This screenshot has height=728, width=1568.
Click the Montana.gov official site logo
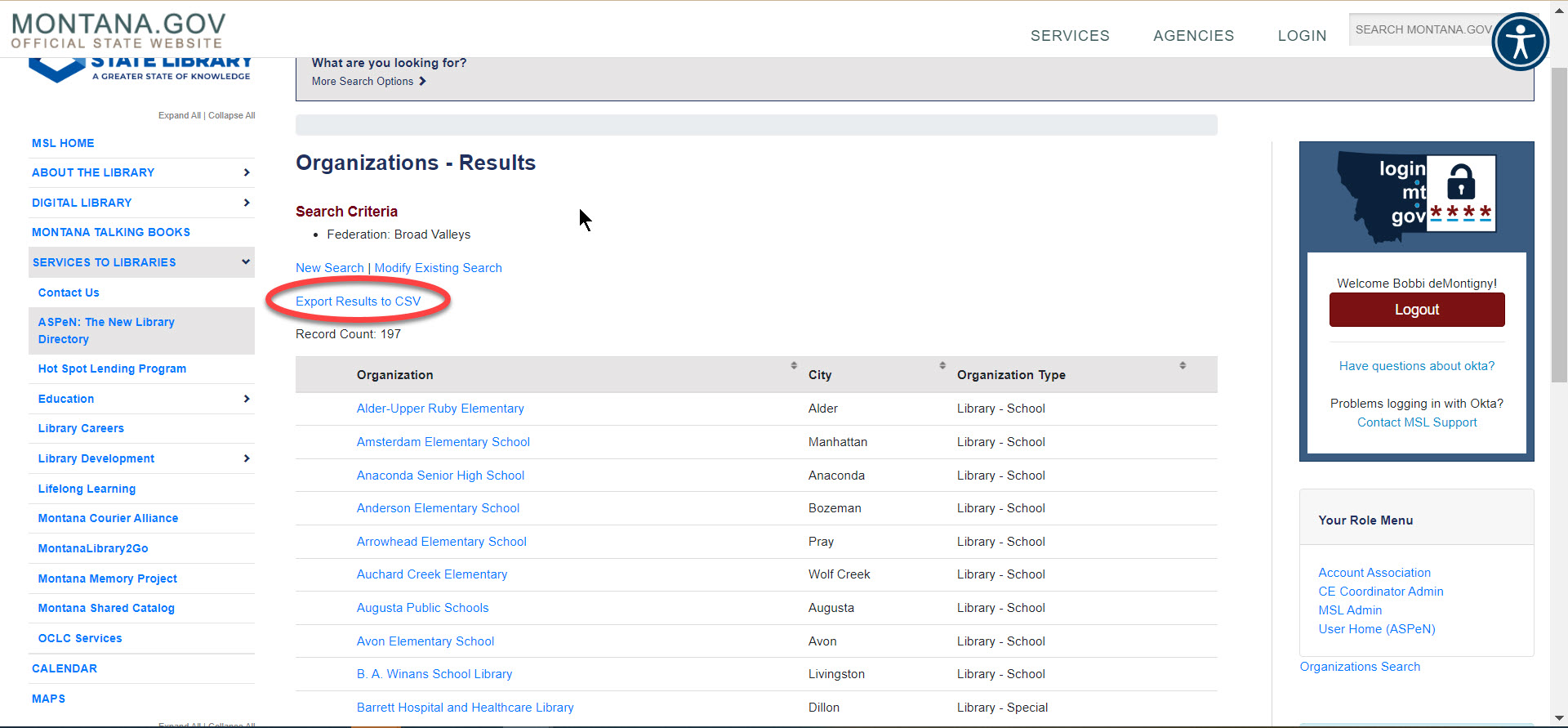click(x=118, y=31)
